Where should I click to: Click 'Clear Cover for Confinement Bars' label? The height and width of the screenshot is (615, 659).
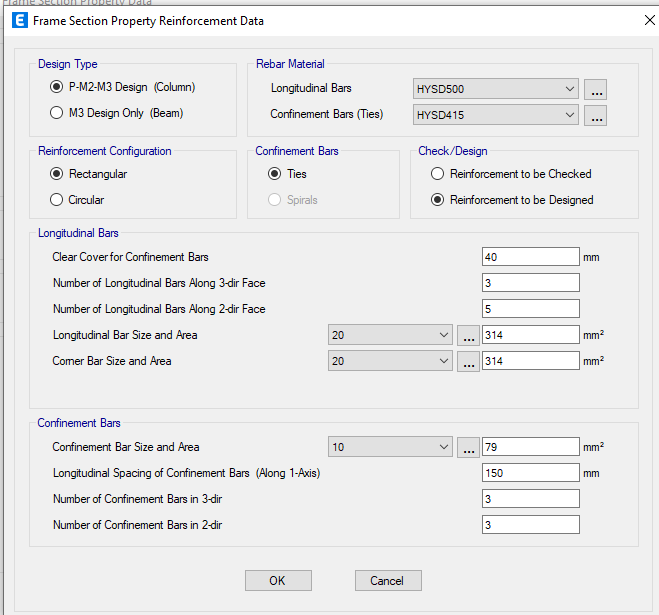tap(130, 257)
